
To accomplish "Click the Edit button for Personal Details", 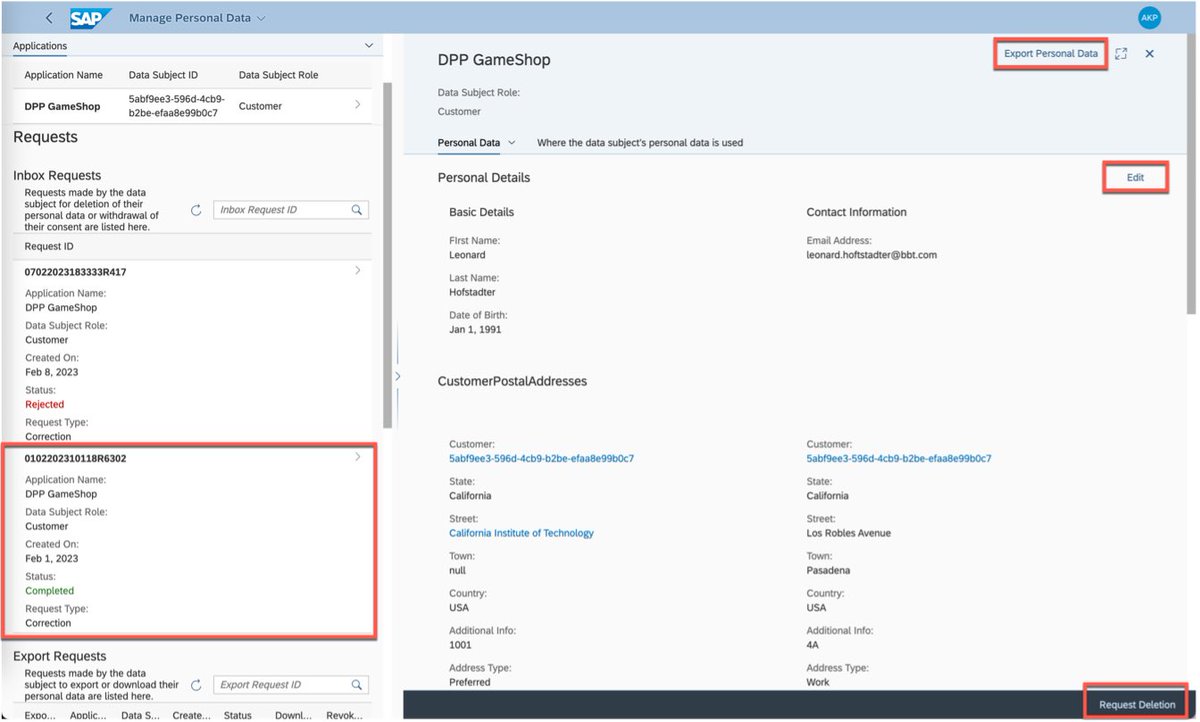I will pyautogui.click(x=1135, y=177).
